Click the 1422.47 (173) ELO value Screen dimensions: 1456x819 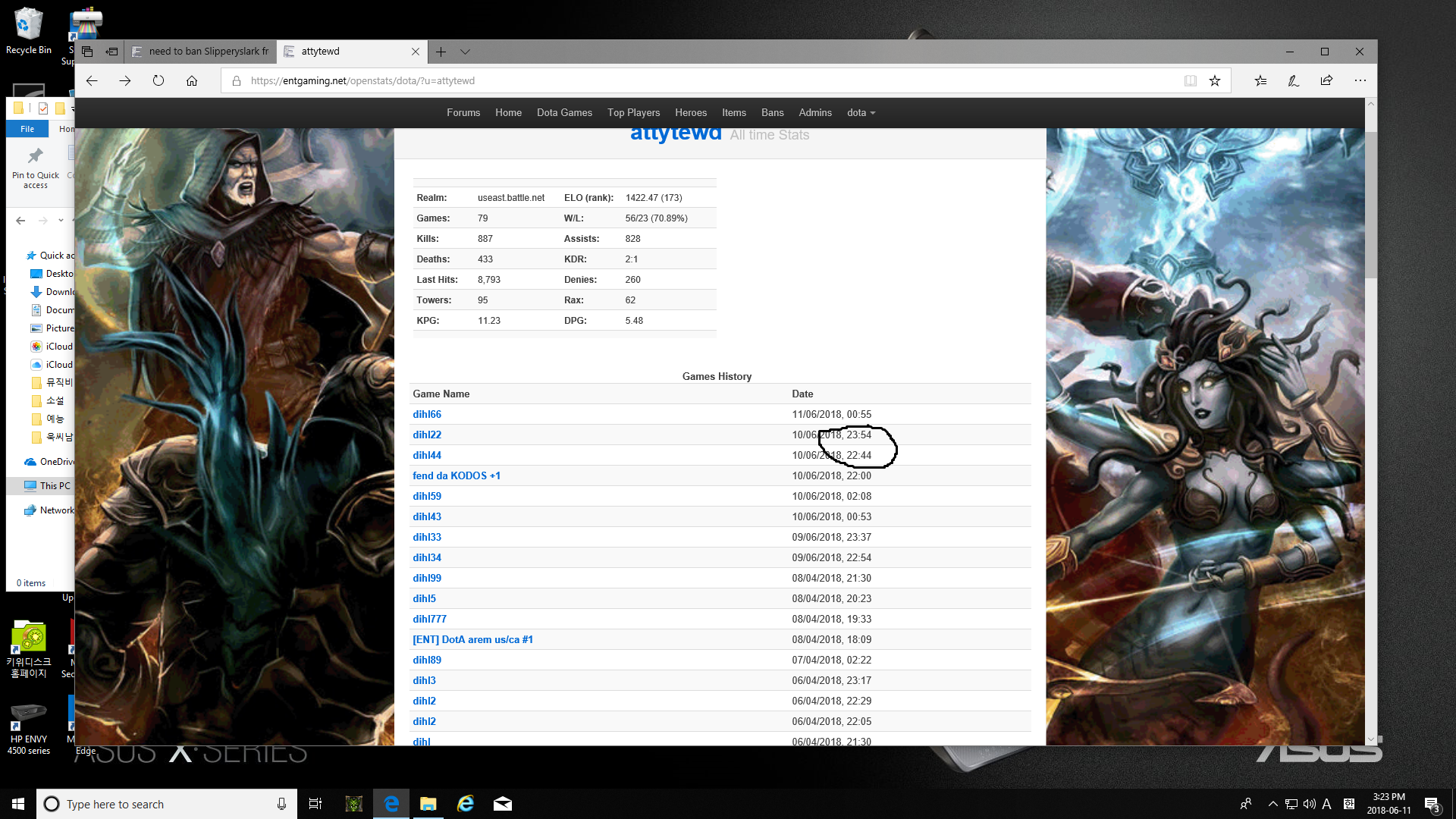(654, 198)
